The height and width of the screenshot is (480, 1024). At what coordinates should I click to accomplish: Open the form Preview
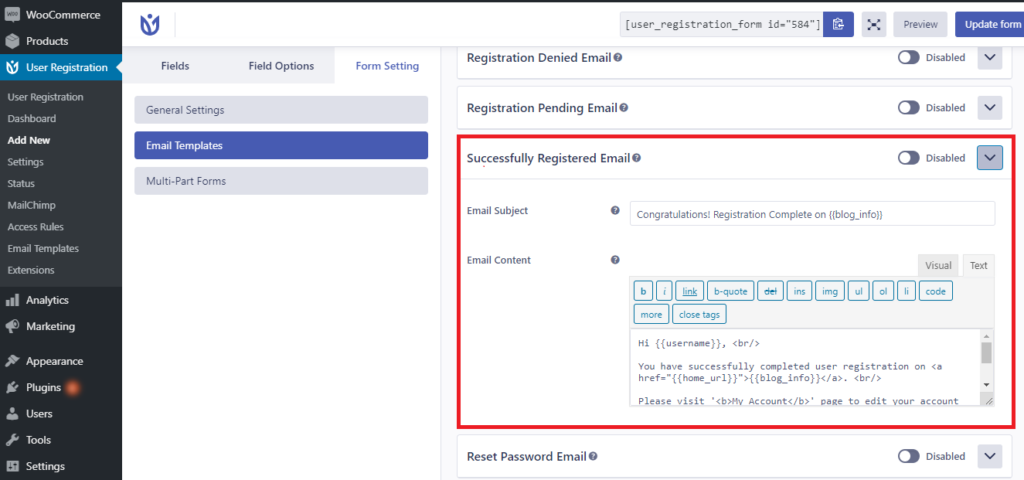pyautogui.click(x=920, y=24)
